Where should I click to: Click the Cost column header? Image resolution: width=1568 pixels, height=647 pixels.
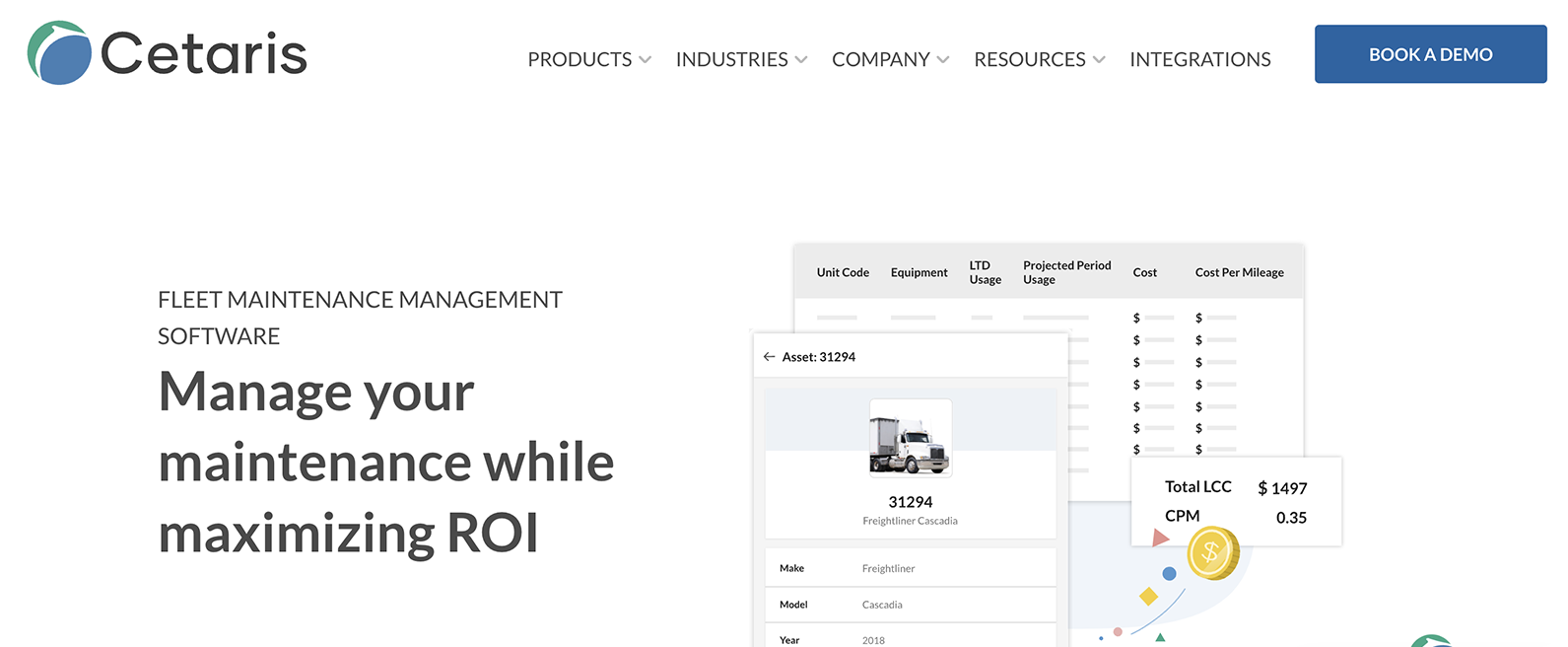tap(1145, 272)
